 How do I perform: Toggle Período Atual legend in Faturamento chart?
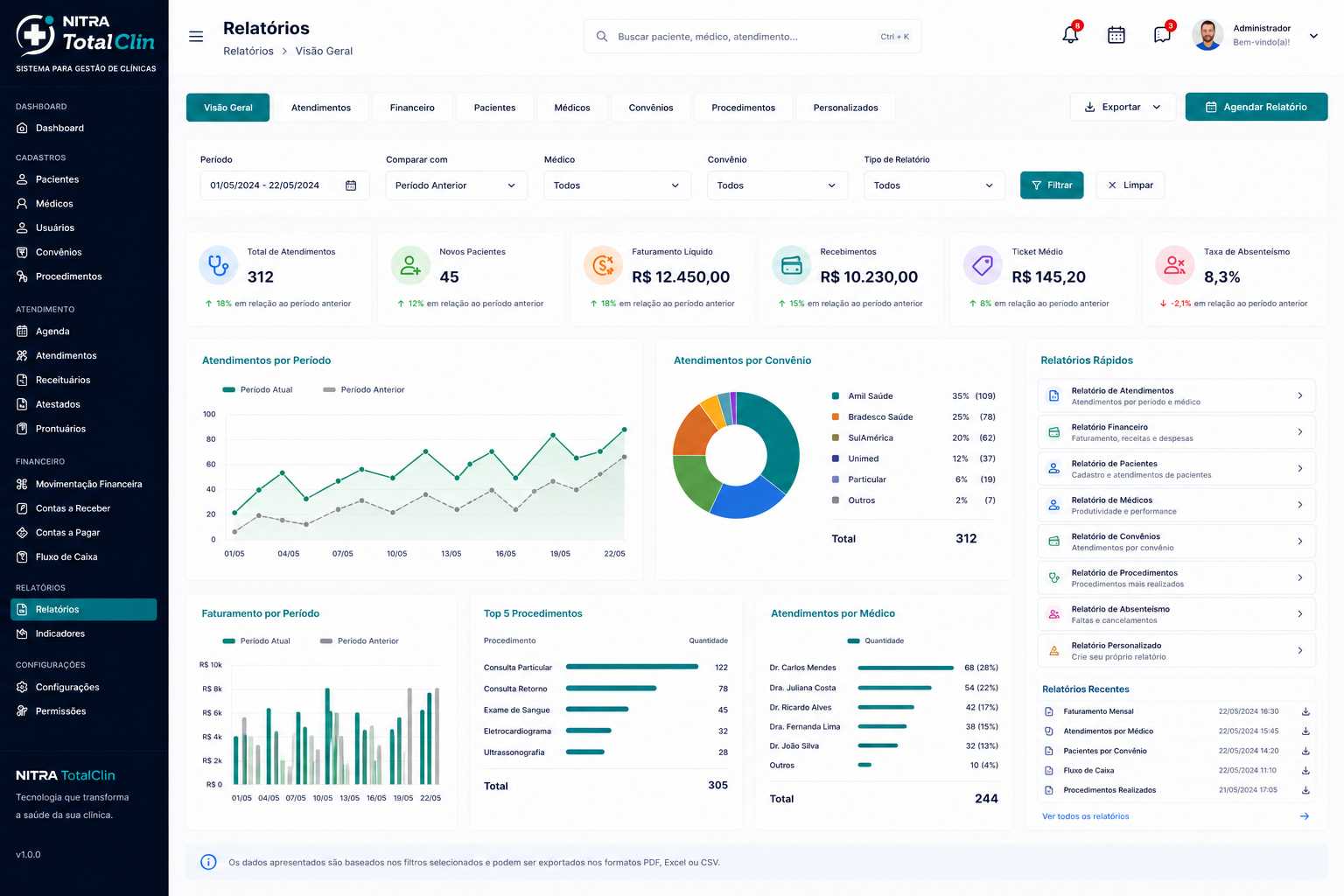coord(256,640)
